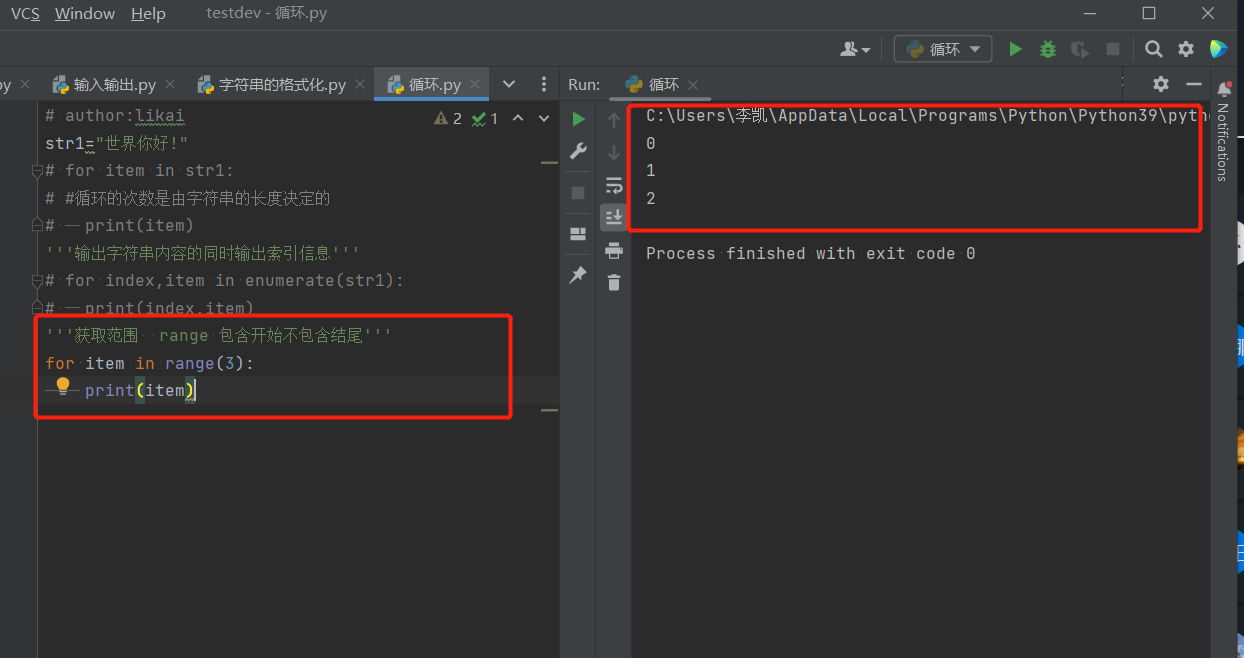Image resolution: width=1244 pixels, height=658 pixels.
Task: Collapse fold marker at '# for index,item' line
Action: [x=37, y=281]
